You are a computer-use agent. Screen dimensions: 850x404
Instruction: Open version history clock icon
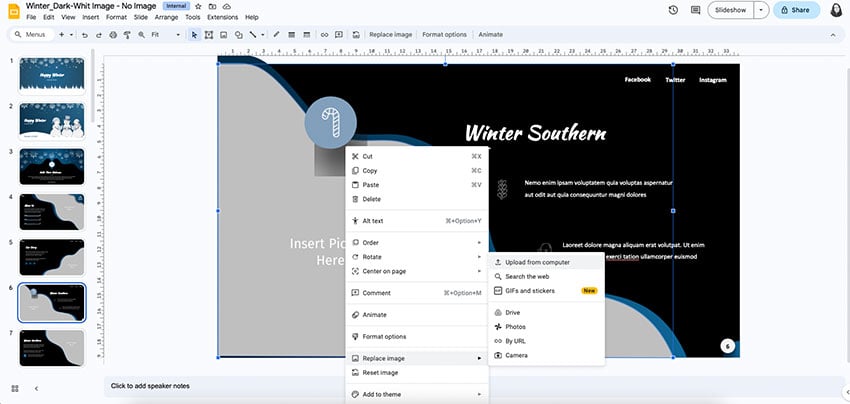point(671,10)
